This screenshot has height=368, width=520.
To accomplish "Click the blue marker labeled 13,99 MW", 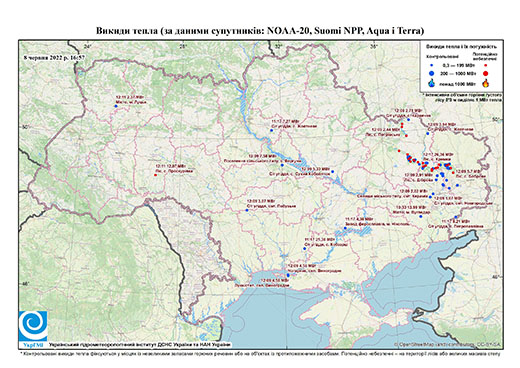I will pos(421,216).
